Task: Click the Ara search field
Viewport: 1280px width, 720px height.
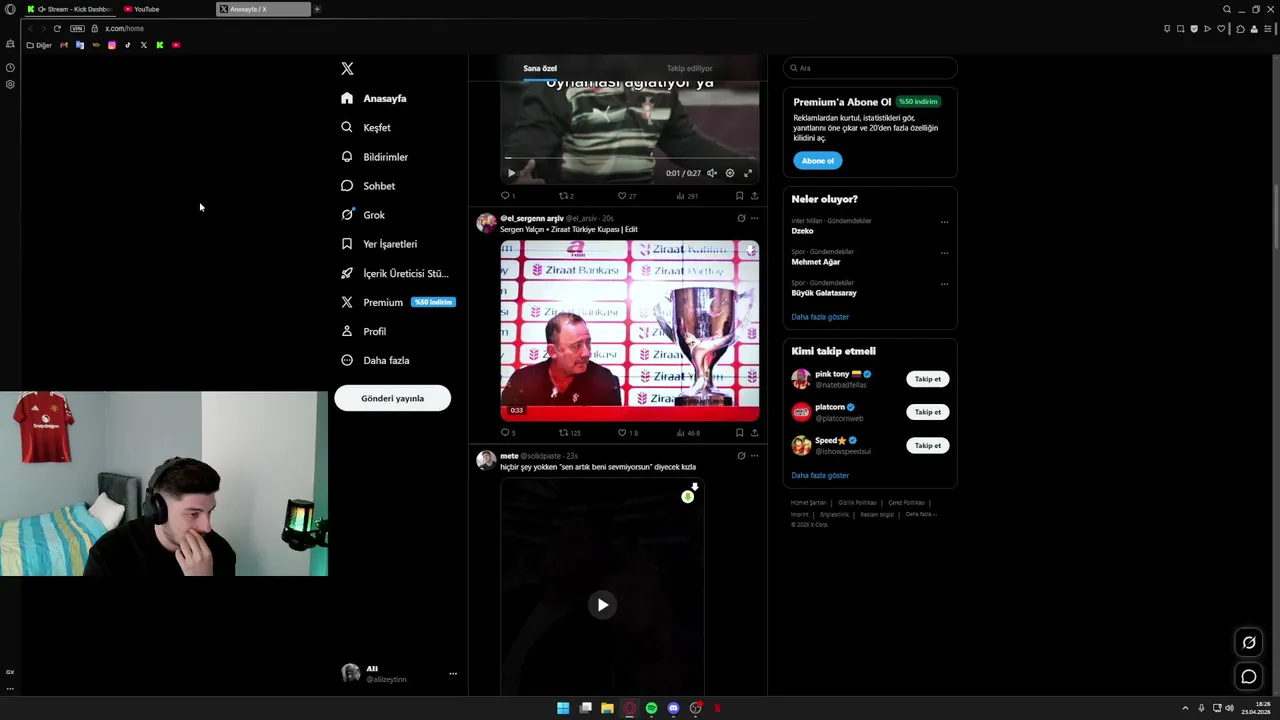Action: [x=870, y=68]
